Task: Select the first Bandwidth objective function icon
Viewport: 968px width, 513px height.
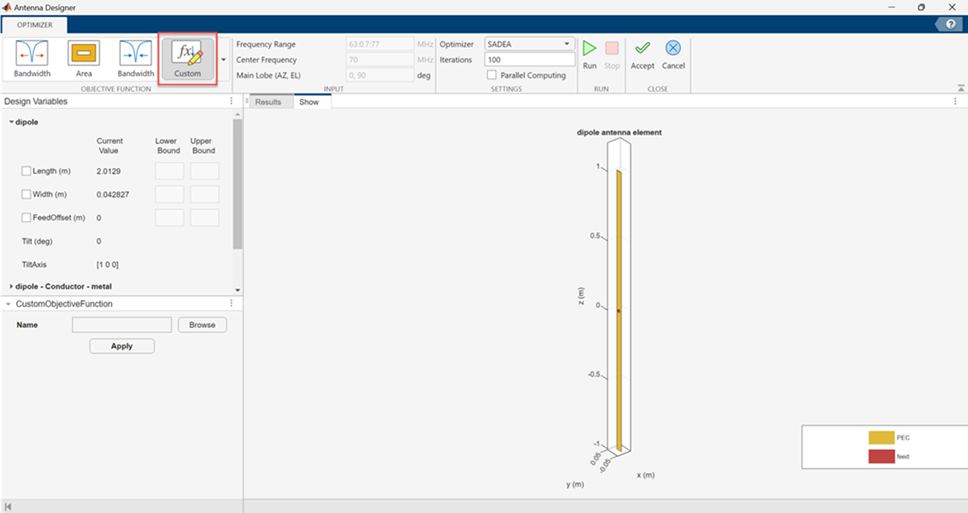Action: coord(32,59)
